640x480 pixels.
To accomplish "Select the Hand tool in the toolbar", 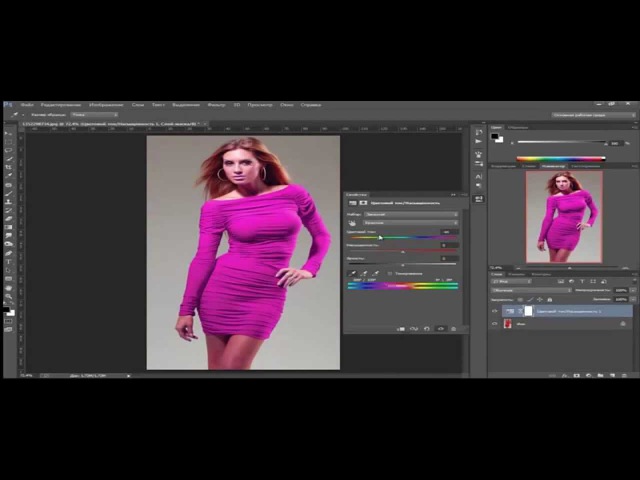I will tap(9, 290).
